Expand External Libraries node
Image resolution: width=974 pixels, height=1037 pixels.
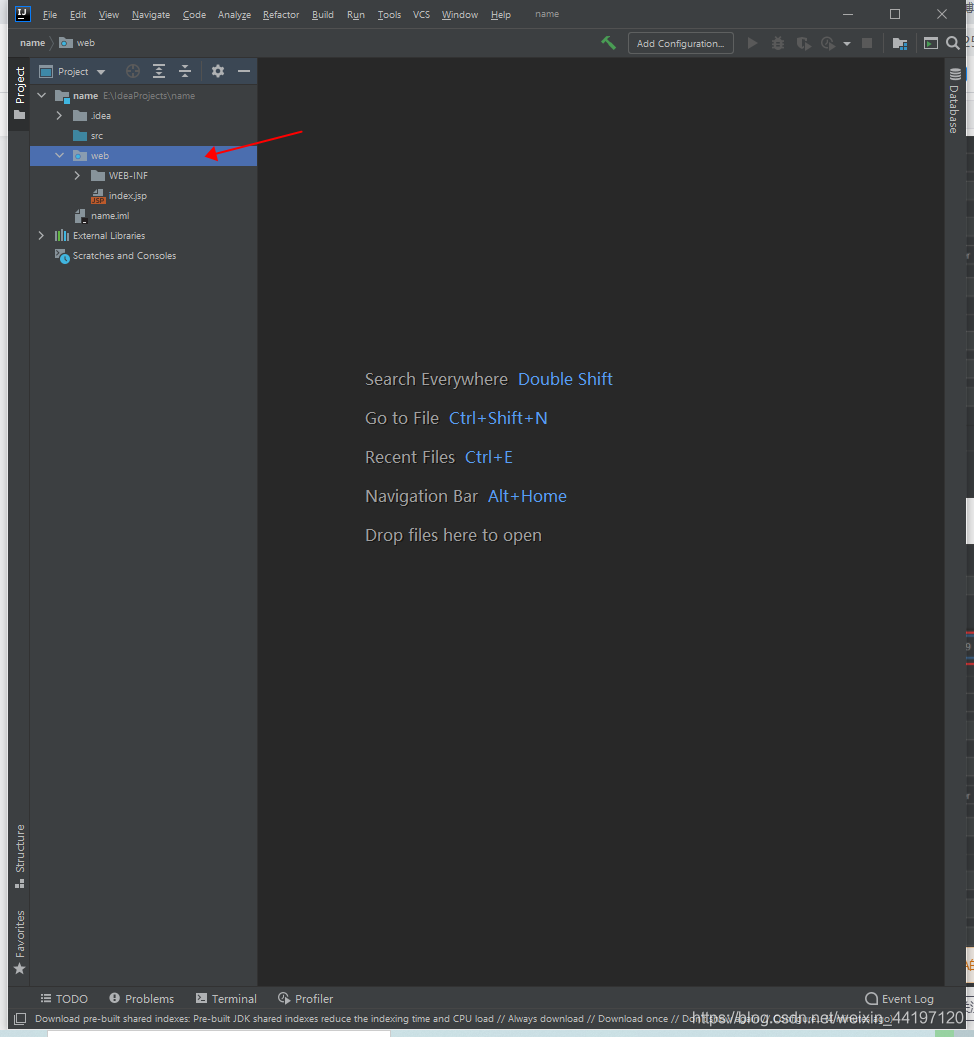(x=41, y=236)
